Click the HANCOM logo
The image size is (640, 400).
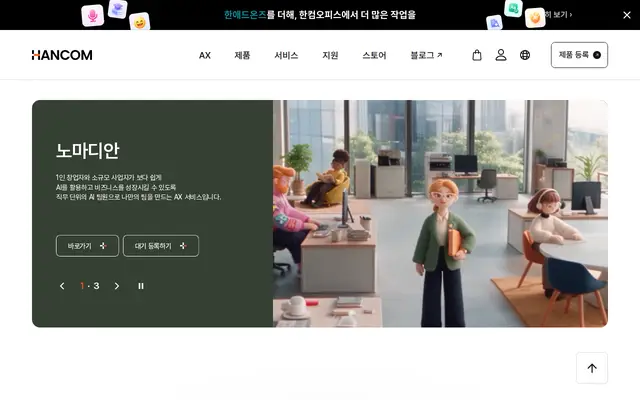click(62, 55)
